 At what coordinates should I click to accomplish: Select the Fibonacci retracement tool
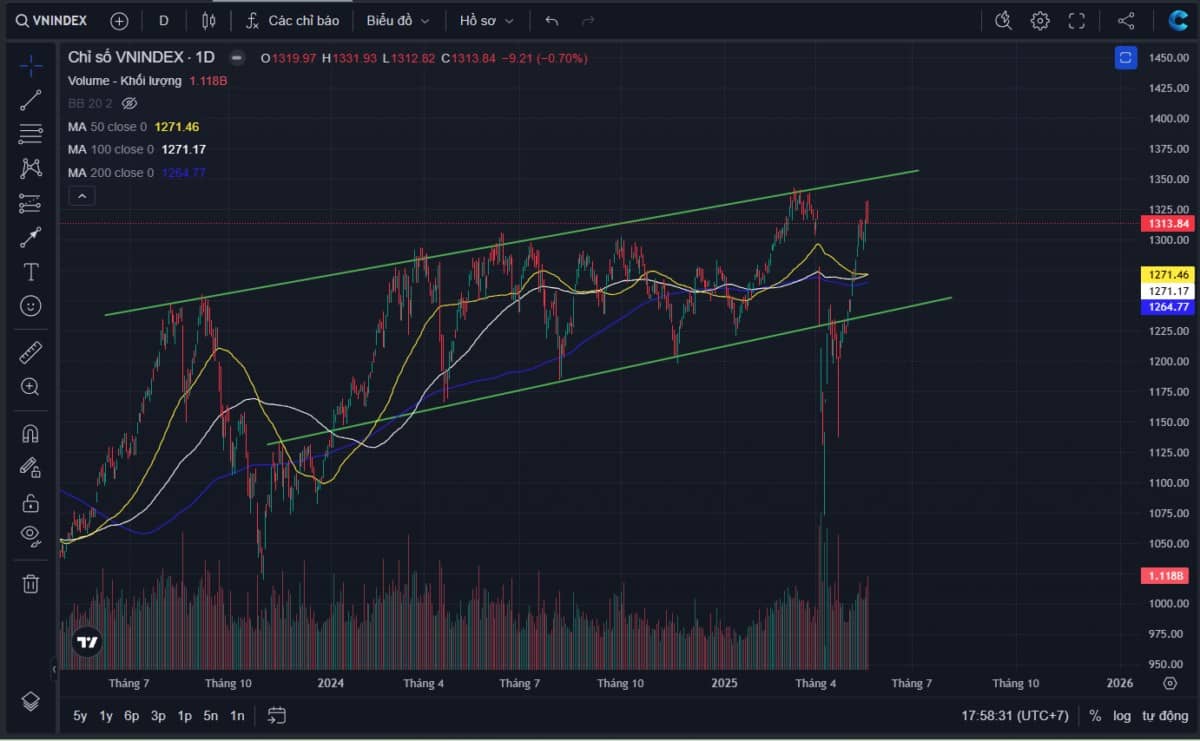[x=31, y=133]
